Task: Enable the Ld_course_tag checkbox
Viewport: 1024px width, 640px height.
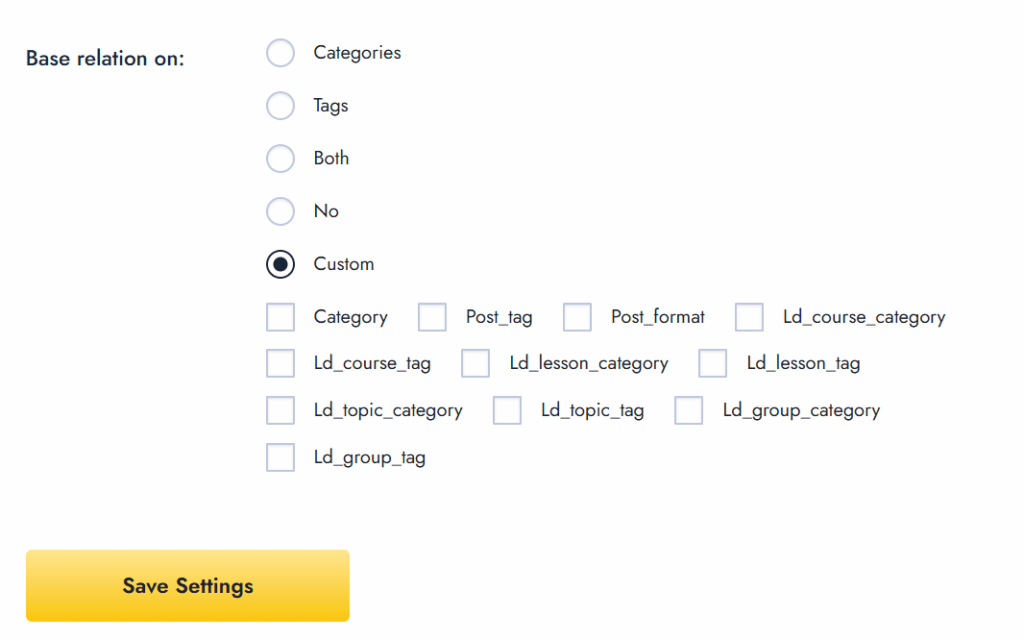Action: [x=280, y=363]
